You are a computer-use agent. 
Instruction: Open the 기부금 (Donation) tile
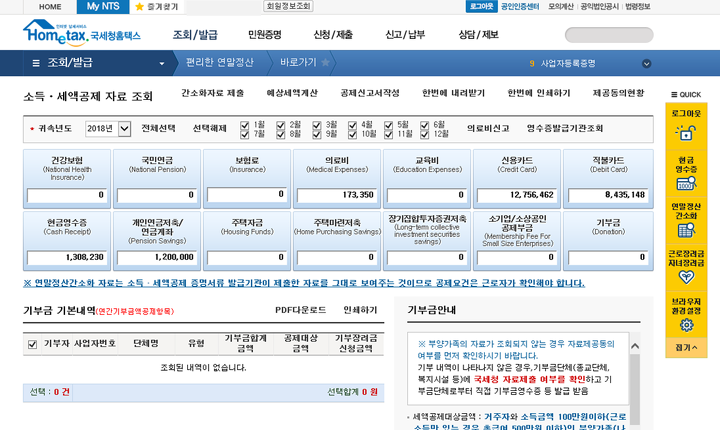608,241
